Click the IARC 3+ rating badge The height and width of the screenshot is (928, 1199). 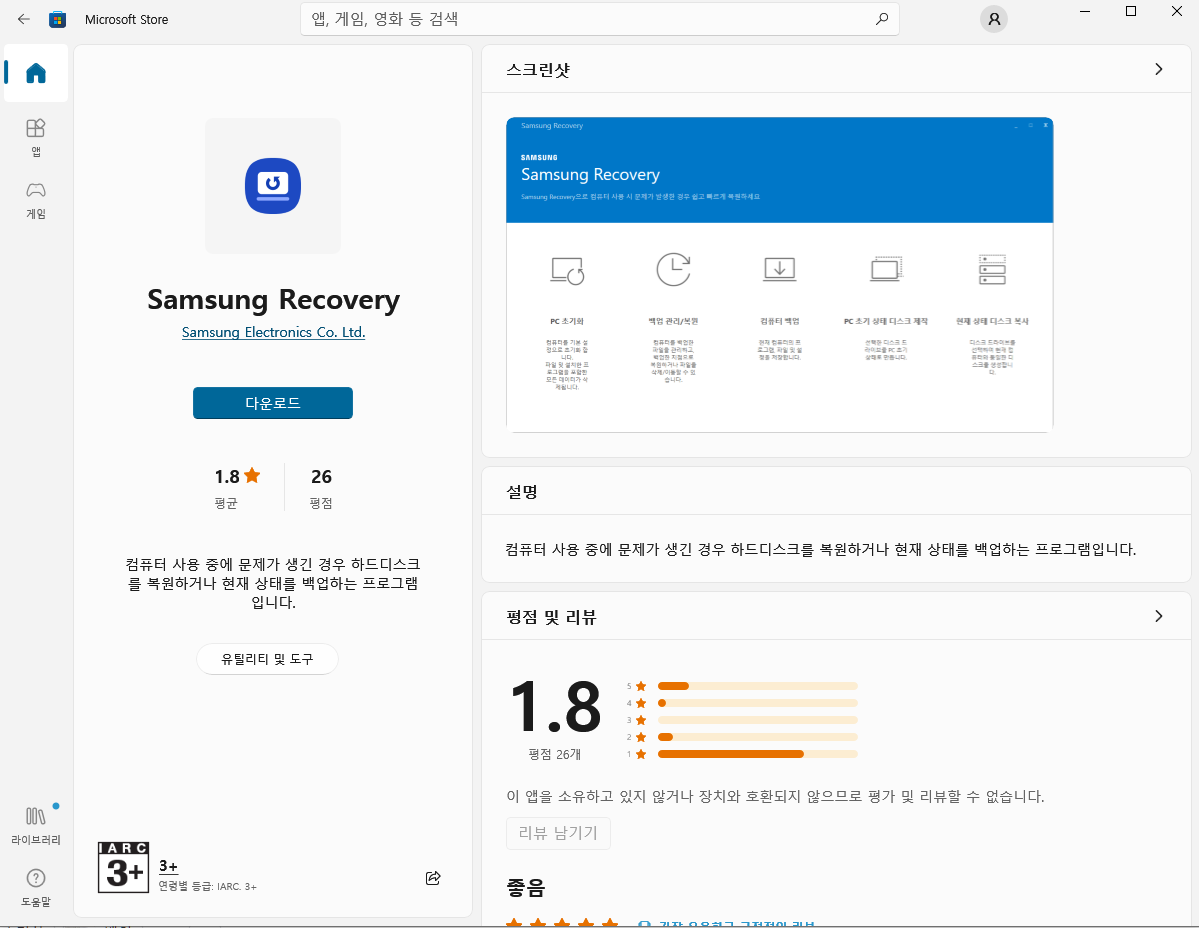(x=123, y=867)
